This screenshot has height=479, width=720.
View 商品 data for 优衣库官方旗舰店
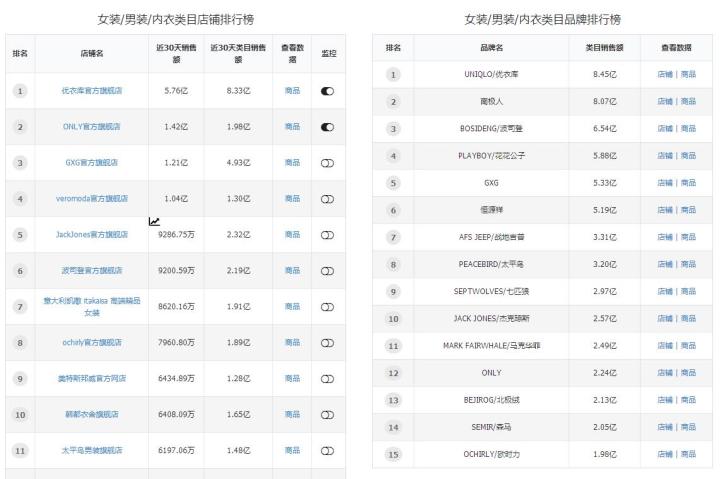292,90
